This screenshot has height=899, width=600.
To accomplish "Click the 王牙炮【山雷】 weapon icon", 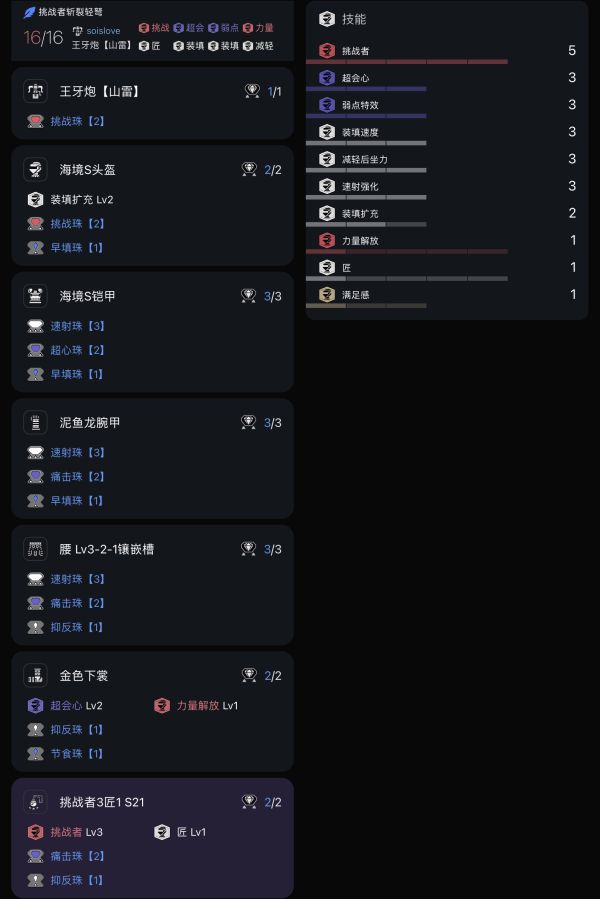I will tap(36, 91).
